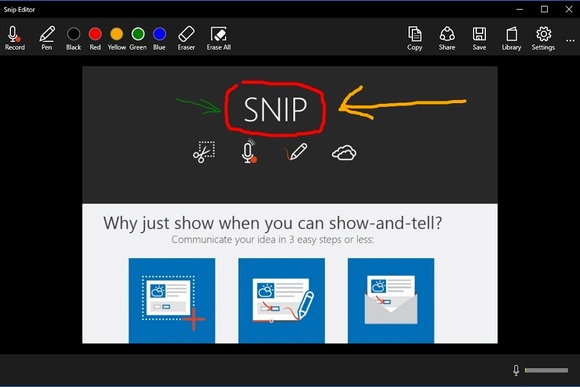Pick the Green ink color

138,38
